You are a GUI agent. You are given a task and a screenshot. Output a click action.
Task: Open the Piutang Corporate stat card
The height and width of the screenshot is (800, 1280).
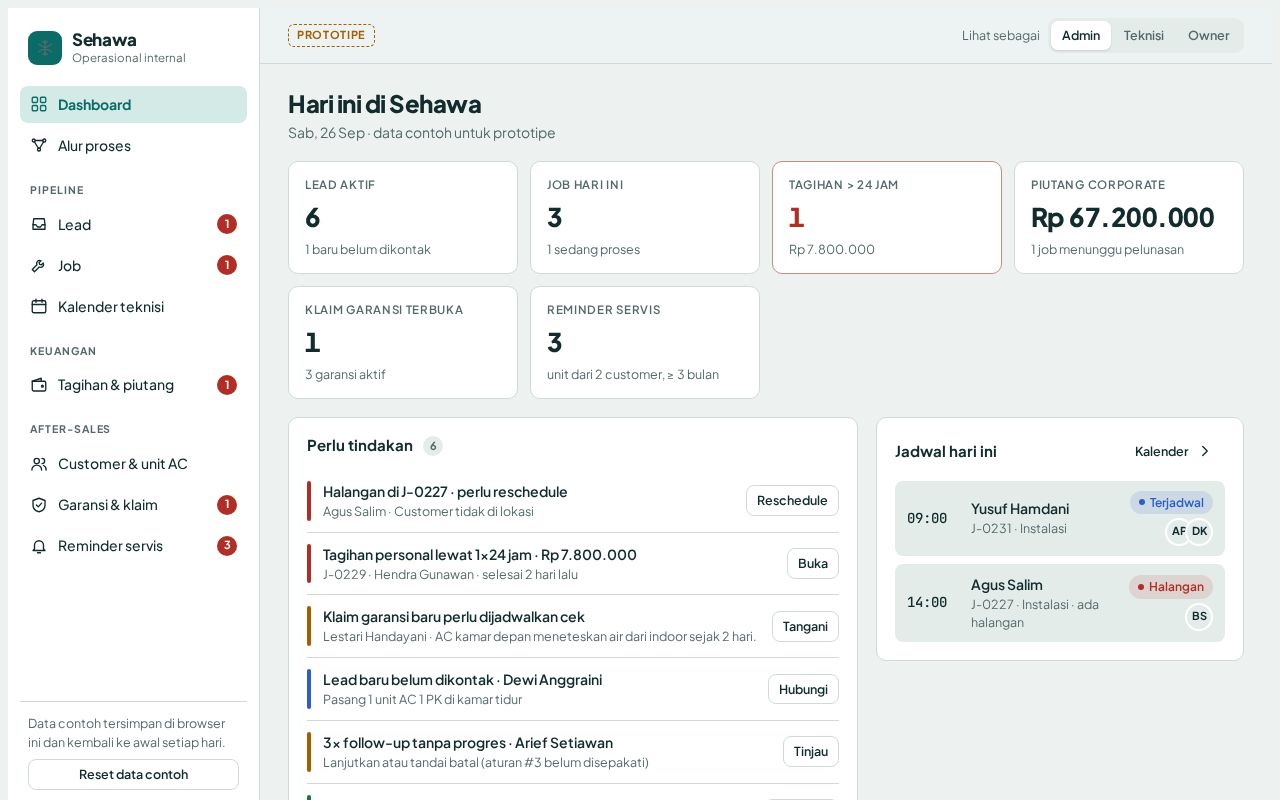pyautogui.click(x=1129, y=217)
